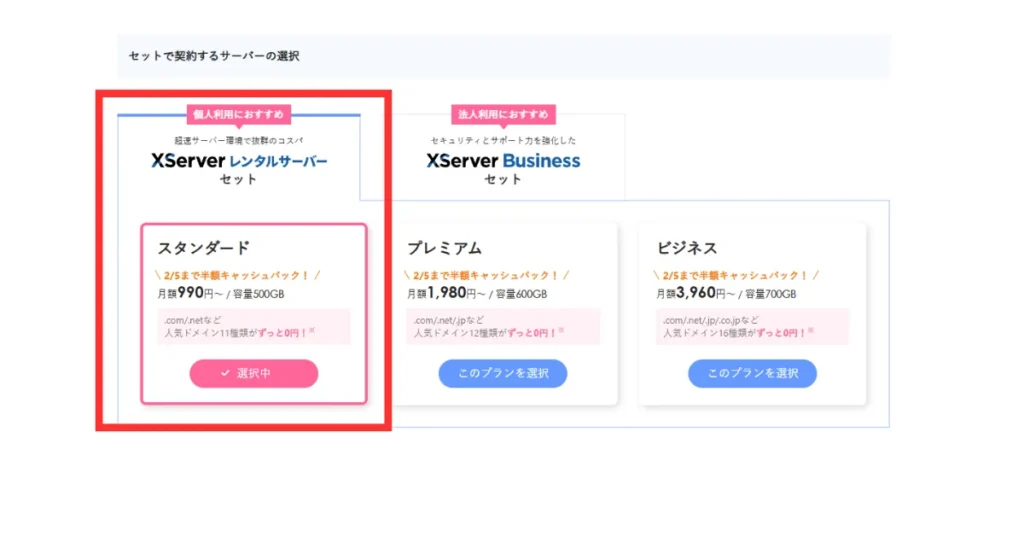The height and width of the screenshot is (538, 1024).
Task: Click the XServer レンタルサーバー logo
Action: coord(239,160)
